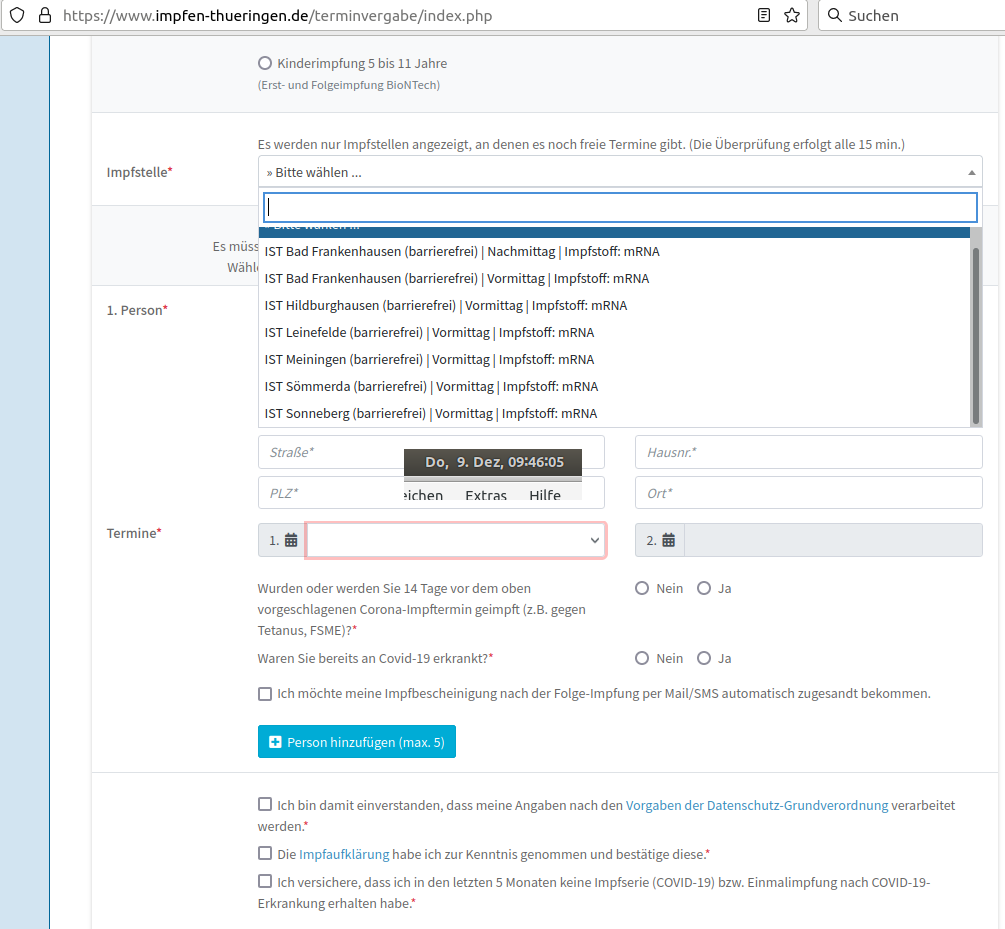1005x929 pixels.
Task: Choose IST Hildburghausen Vormittag option
Action: [446, 305]
